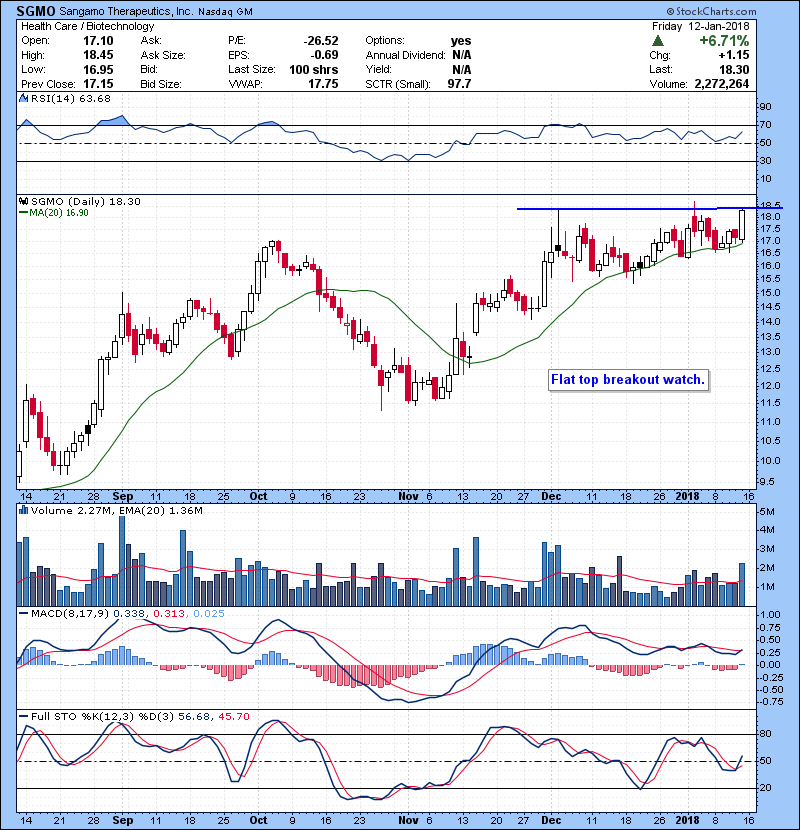The width and height of the screenshot is (800, 830).
Task: Click the Volume 2.27M, EMA(20) 1.36M label
Action: point(116,510)
